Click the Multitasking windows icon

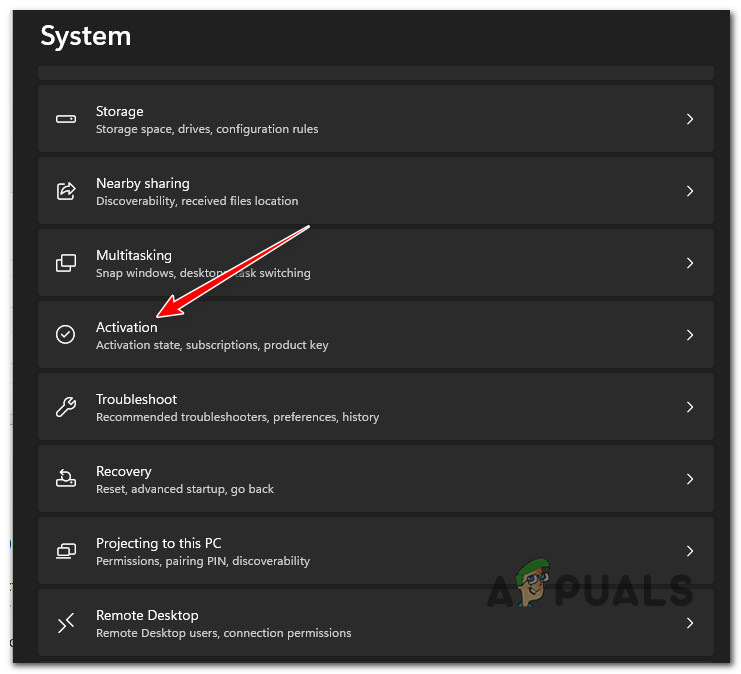click(66, 263)
